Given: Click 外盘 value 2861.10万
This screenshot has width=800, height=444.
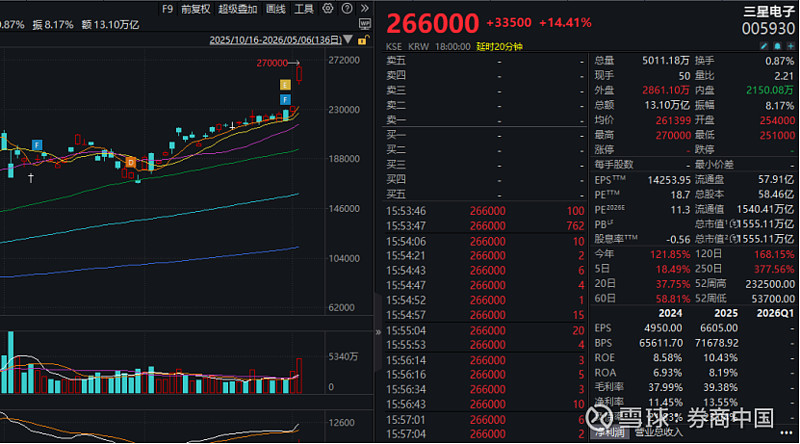Looking at the screenshot, I should pyautogui.click(x=665, y=90).
